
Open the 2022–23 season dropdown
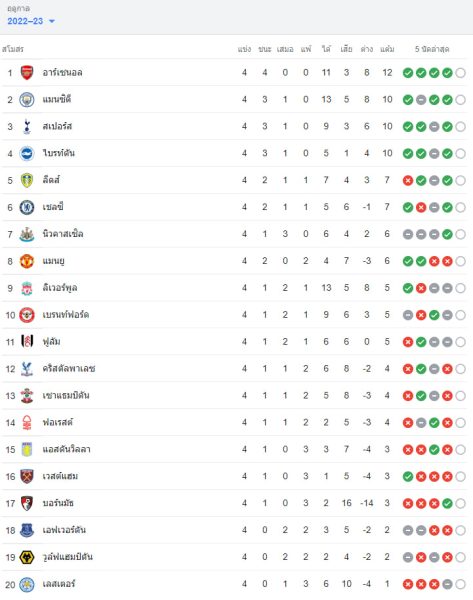point(31,21)
